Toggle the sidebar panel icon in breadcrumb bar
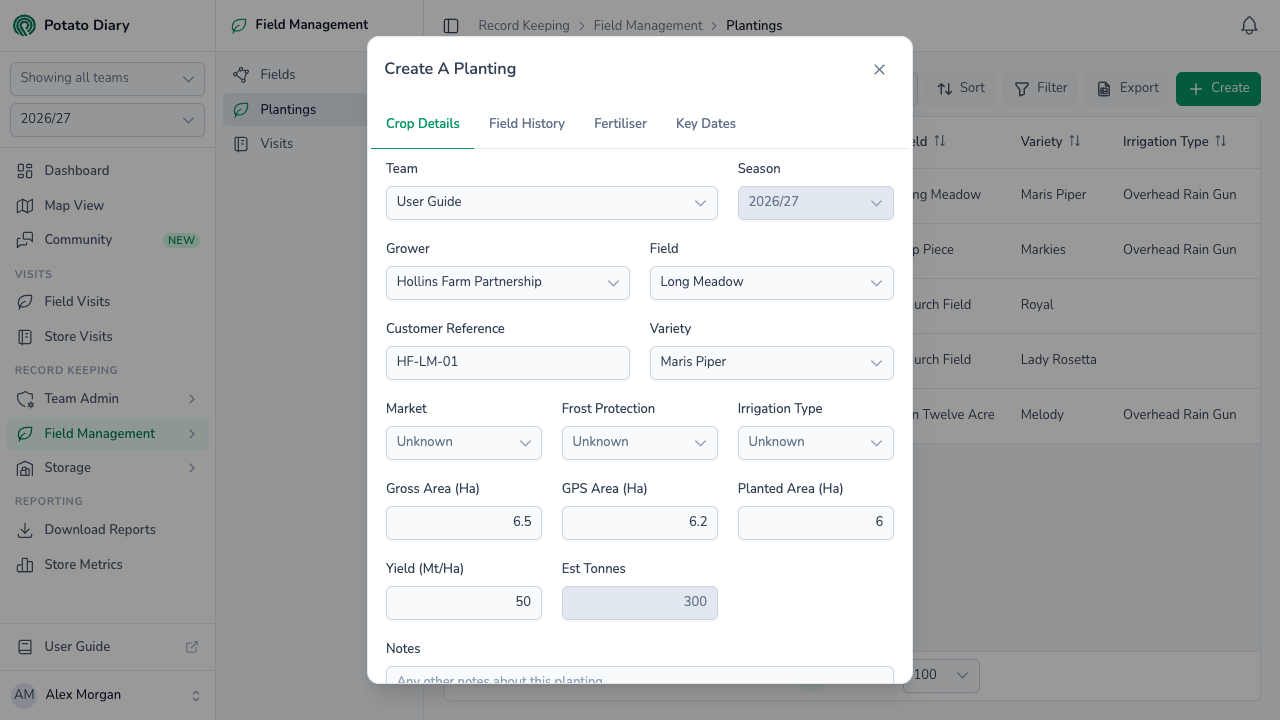Viewport: 1280px width, 720px height. coord(451,26)
